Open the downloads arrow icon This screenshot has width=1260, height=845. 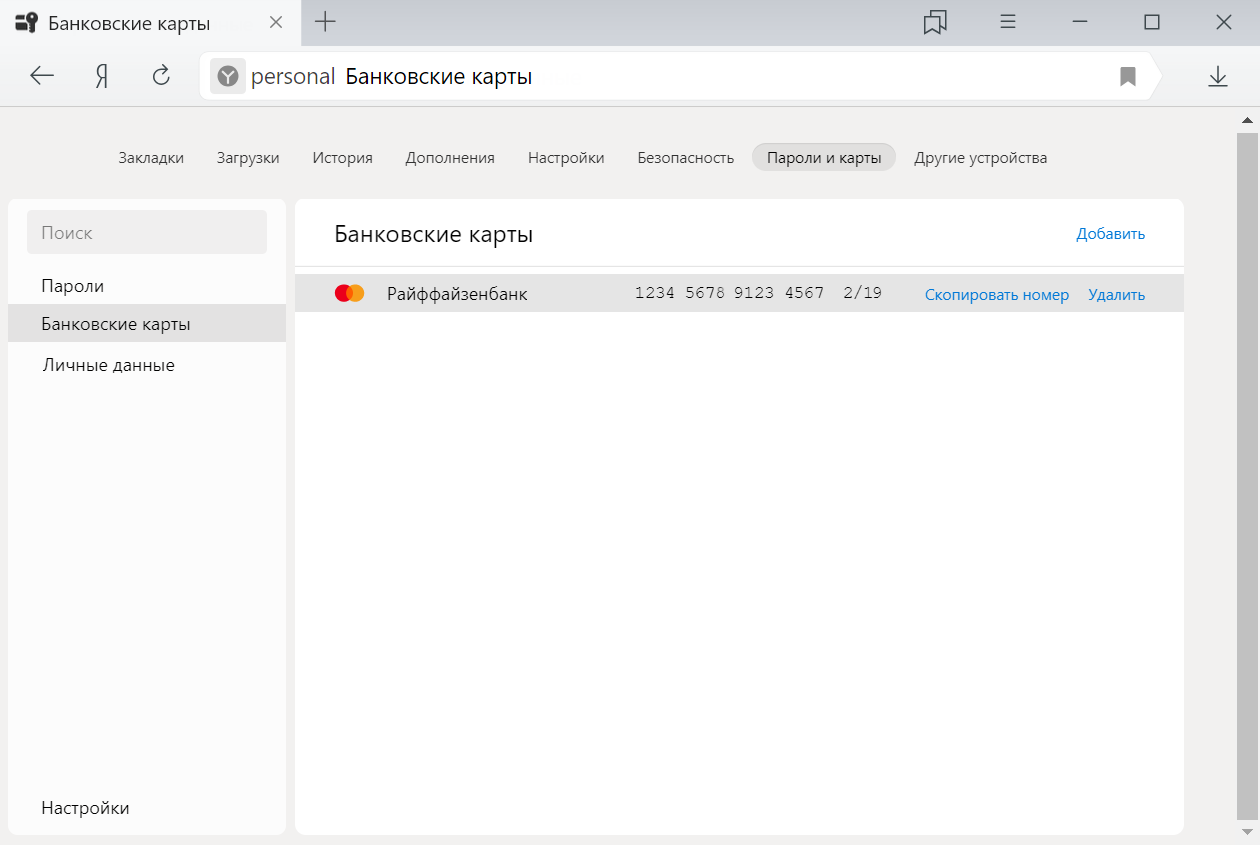(1218, 76)
